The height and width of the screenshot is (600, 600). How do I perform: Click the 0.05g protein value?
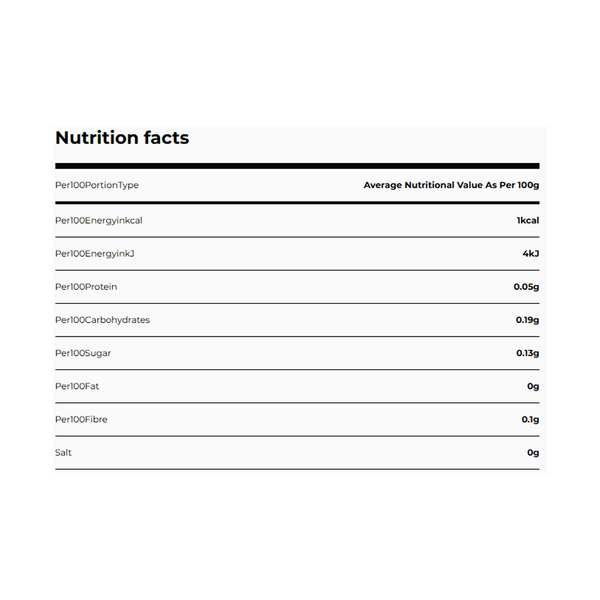526,287
